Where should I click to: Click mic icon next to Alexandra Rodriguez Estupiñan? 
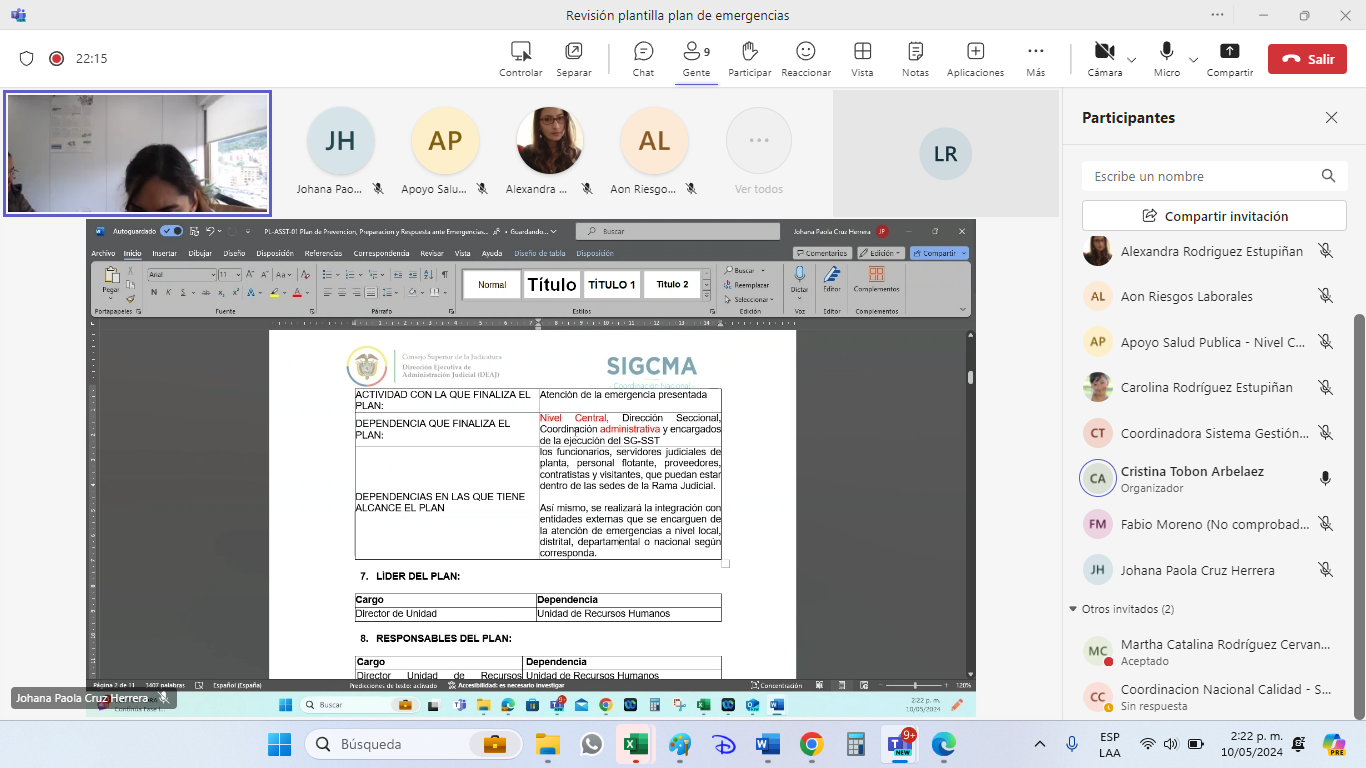1325,251
